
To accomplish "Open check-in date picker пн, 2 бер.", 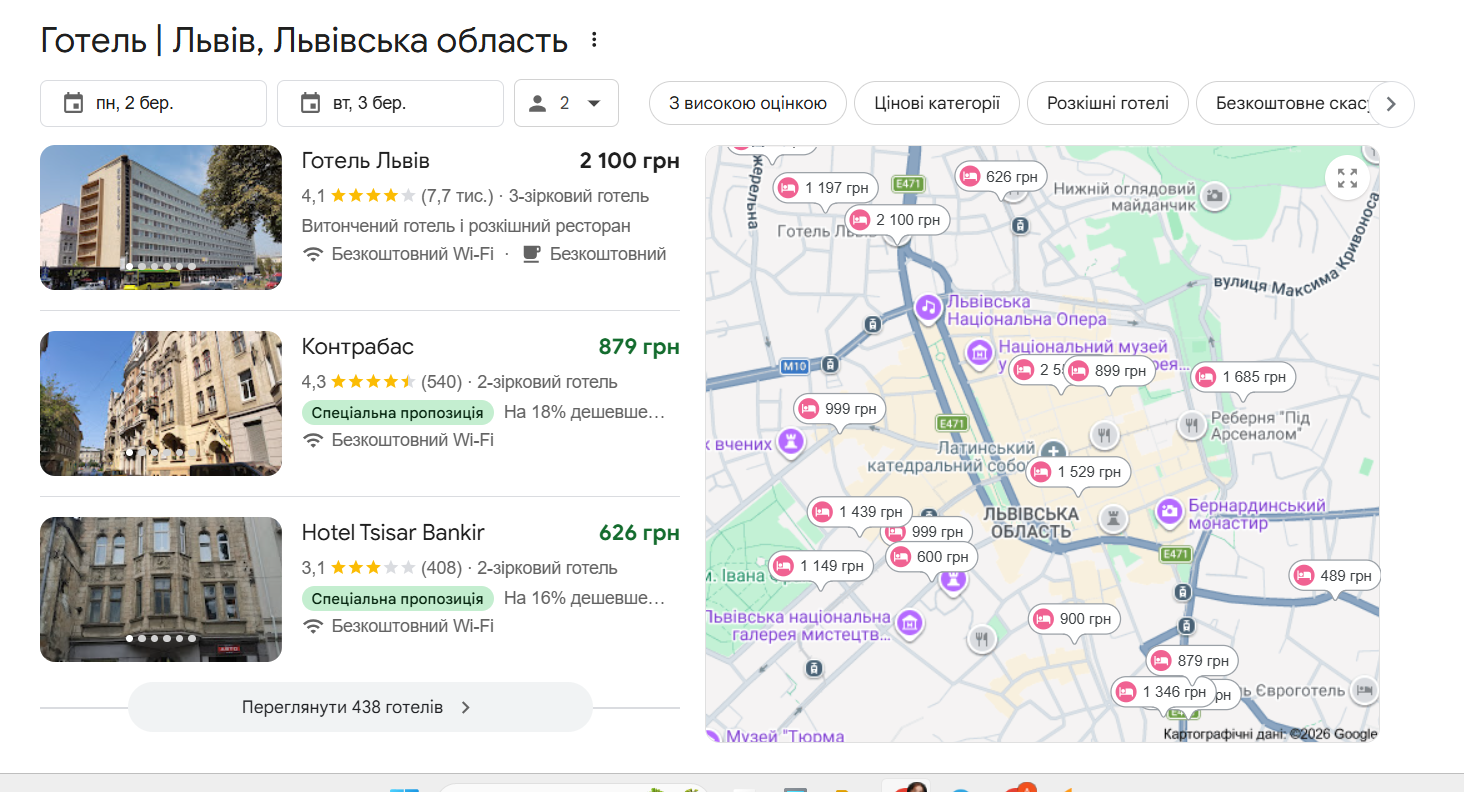I will click(x=153, y=103).
